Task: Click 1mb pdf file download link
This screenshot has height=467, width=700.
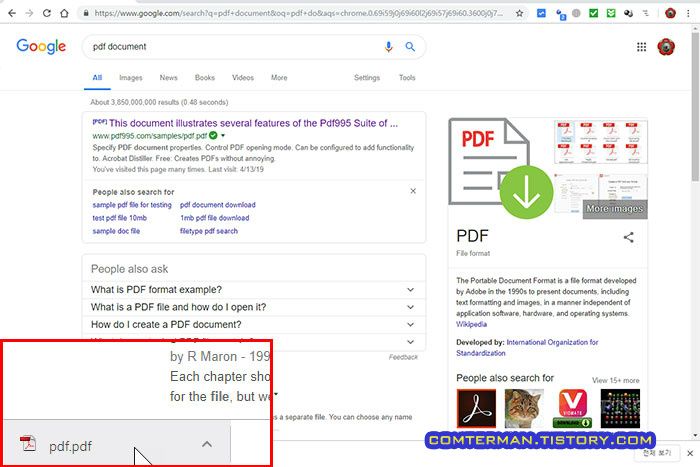Action: pos(215,218)
